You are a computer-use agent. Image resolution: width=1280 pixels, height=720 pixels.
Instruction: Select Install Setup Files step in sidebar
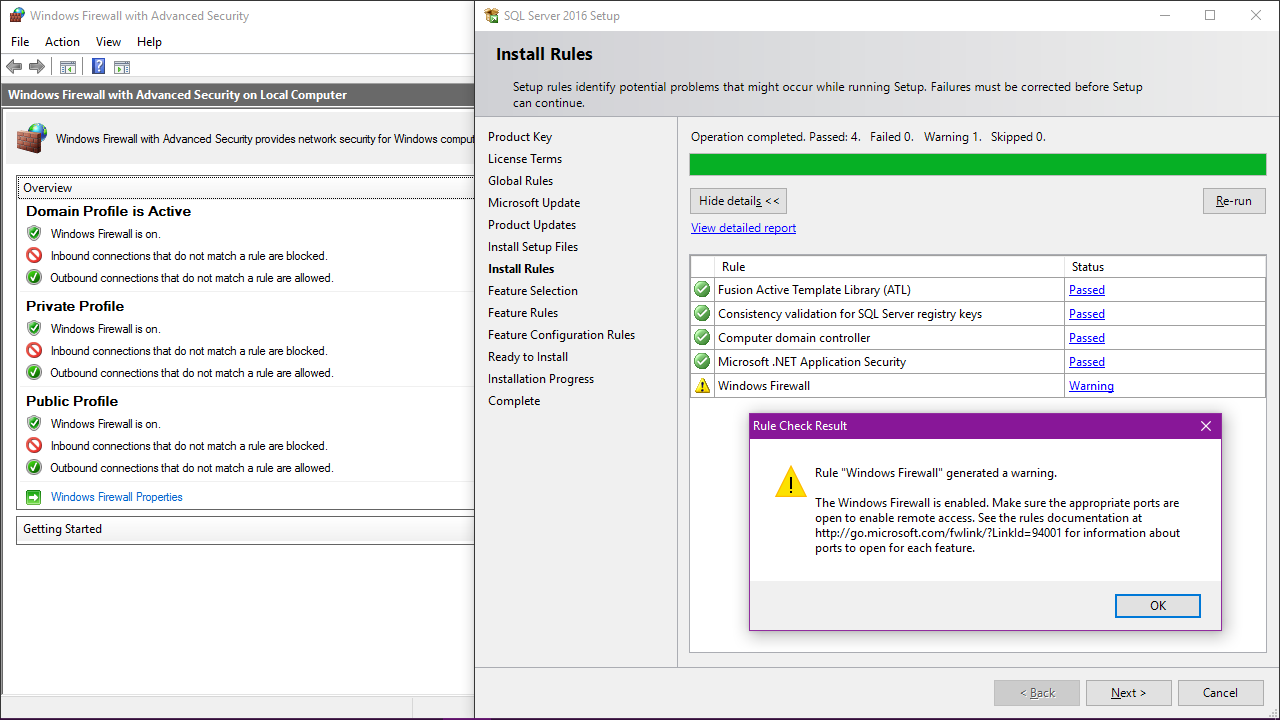click(x=533, y=247)
